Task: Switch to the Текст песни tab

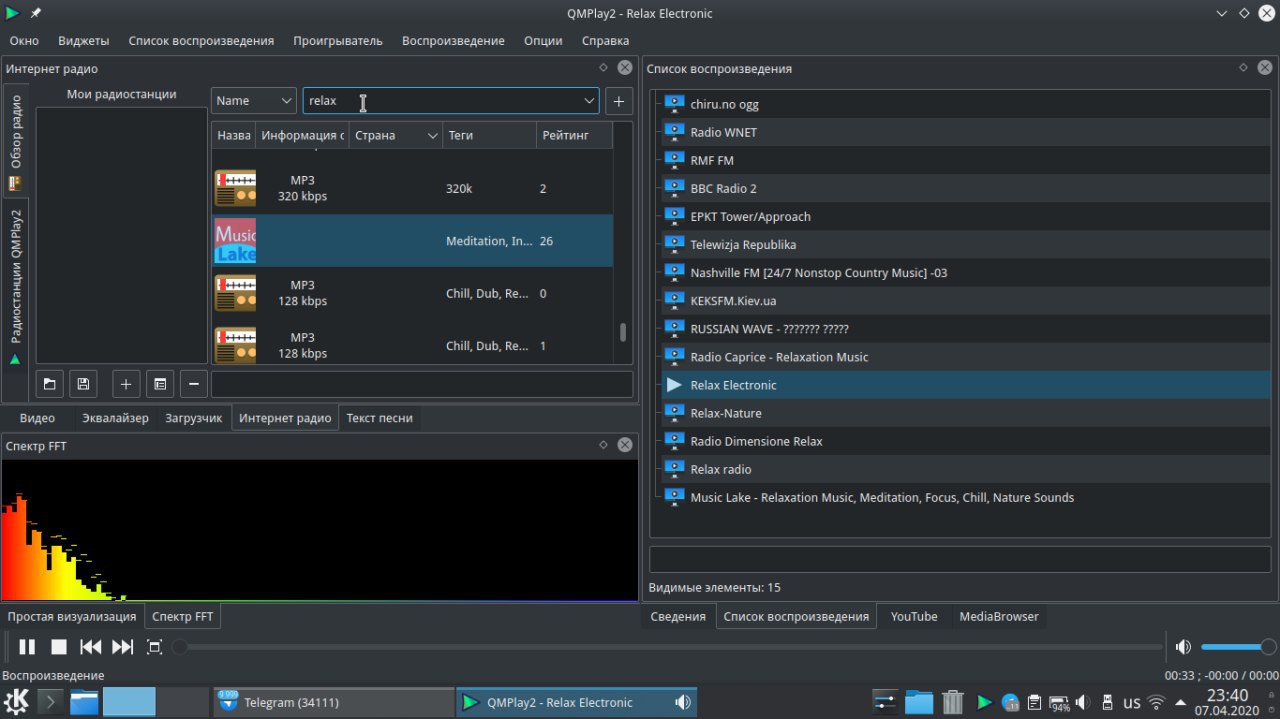Action: click(379, 418)
